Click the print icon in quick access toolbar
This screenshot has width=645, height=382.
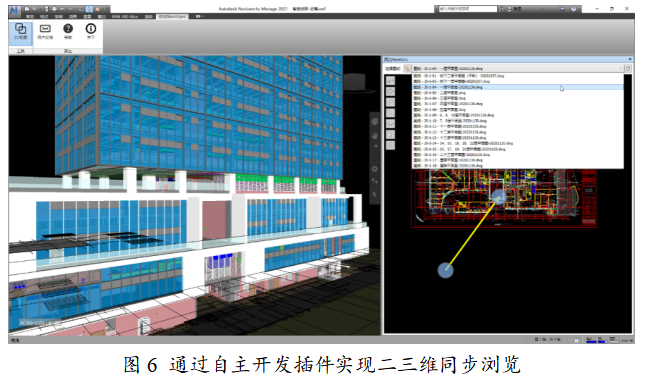(54, 9)
